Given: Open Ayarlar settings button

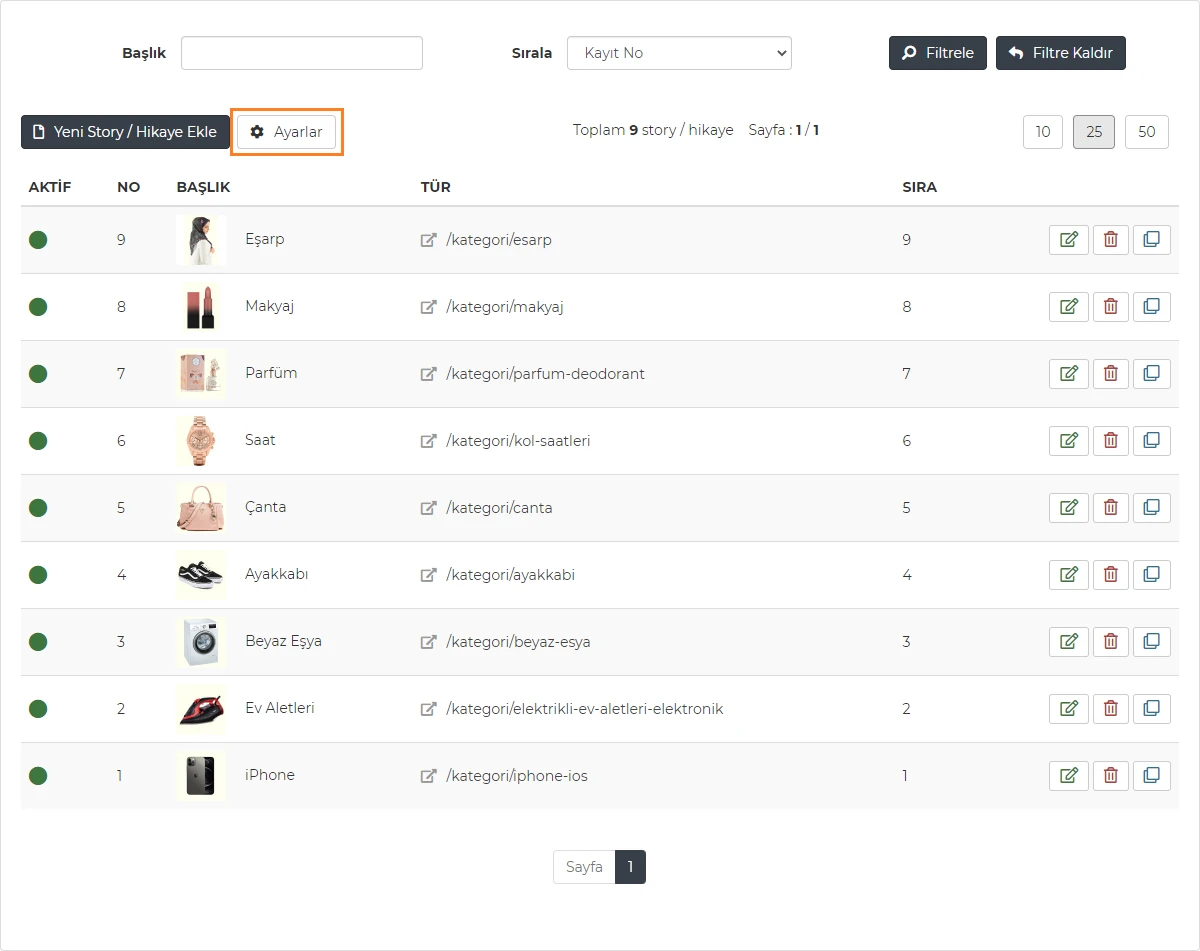Looking at the screenshot, I should 287,132.
